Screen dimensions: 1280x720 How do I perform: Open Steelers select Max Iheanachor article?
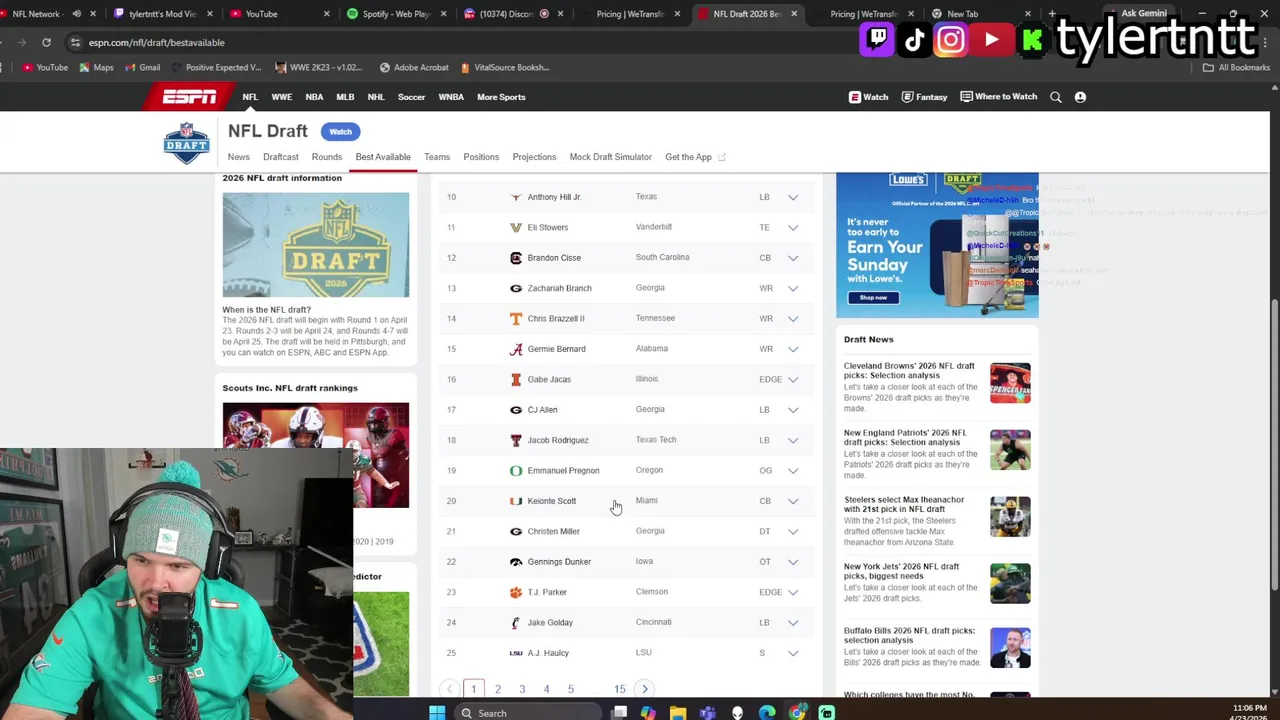coord(904,504)
